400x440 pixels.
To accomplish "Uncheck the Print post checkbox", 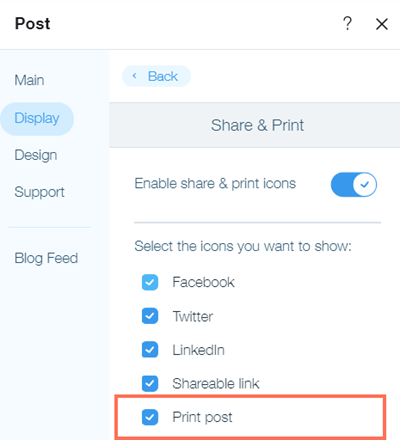I will [150, 417].
